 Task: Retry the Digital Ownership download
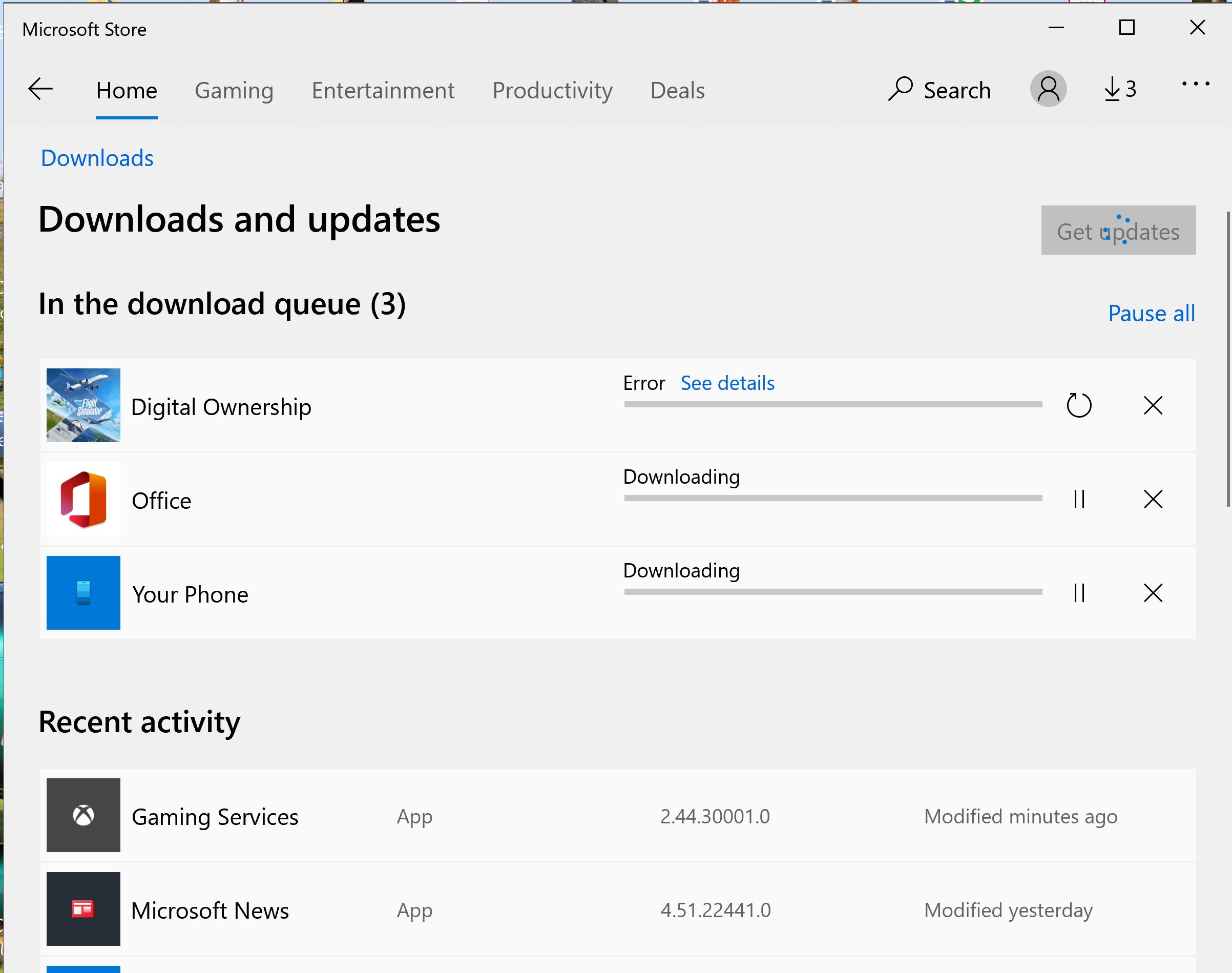click(1079, 406)
